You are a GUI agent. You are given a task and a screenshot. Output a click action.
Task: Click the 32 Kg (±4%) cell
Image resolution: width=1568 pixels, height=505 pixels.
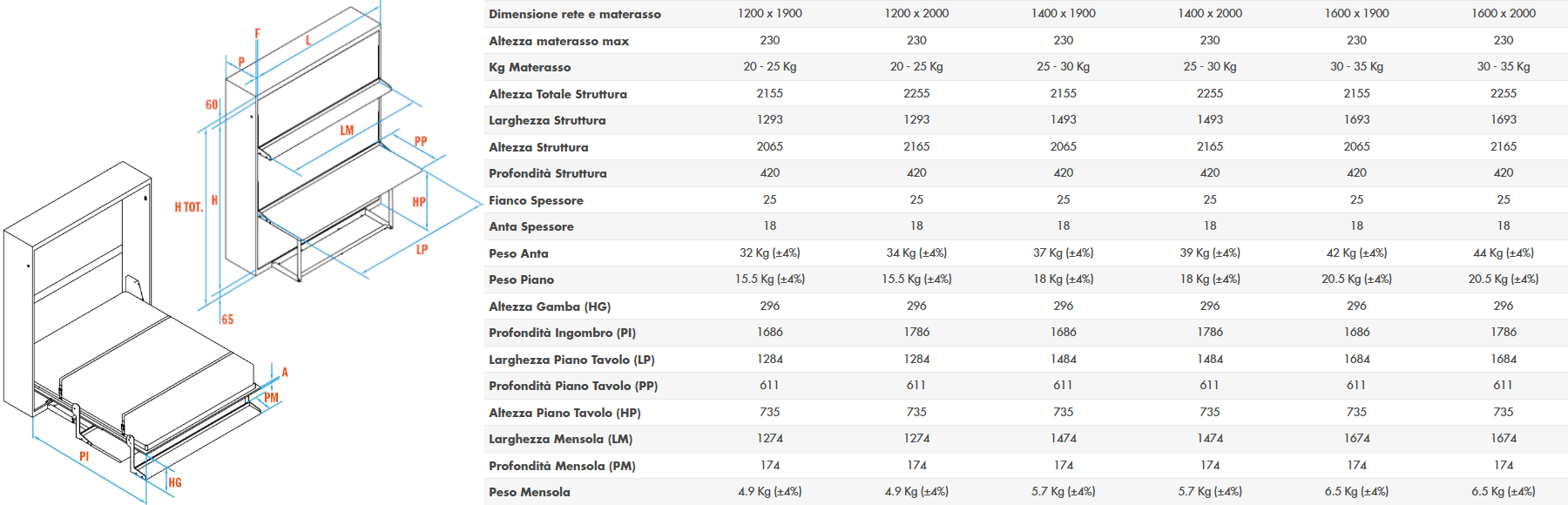[x=769, y=253]
